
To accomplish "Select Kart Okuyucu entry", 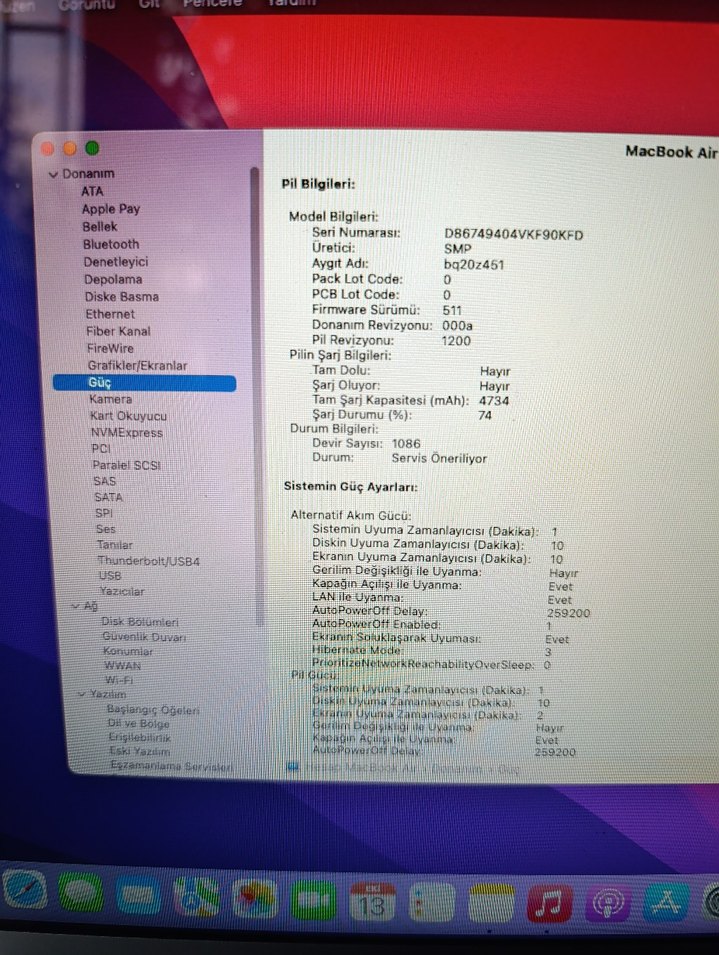I will tap(128, 416).
